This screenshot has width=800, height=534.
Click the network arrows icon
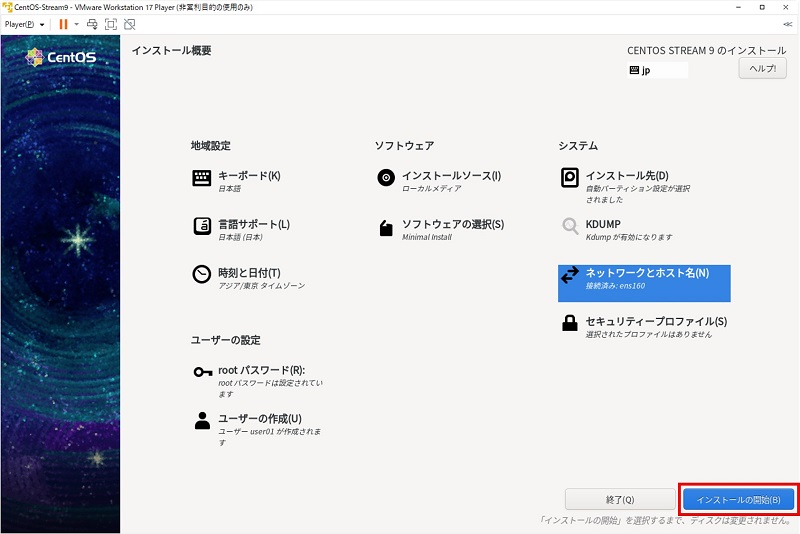(x=569, y=275)
